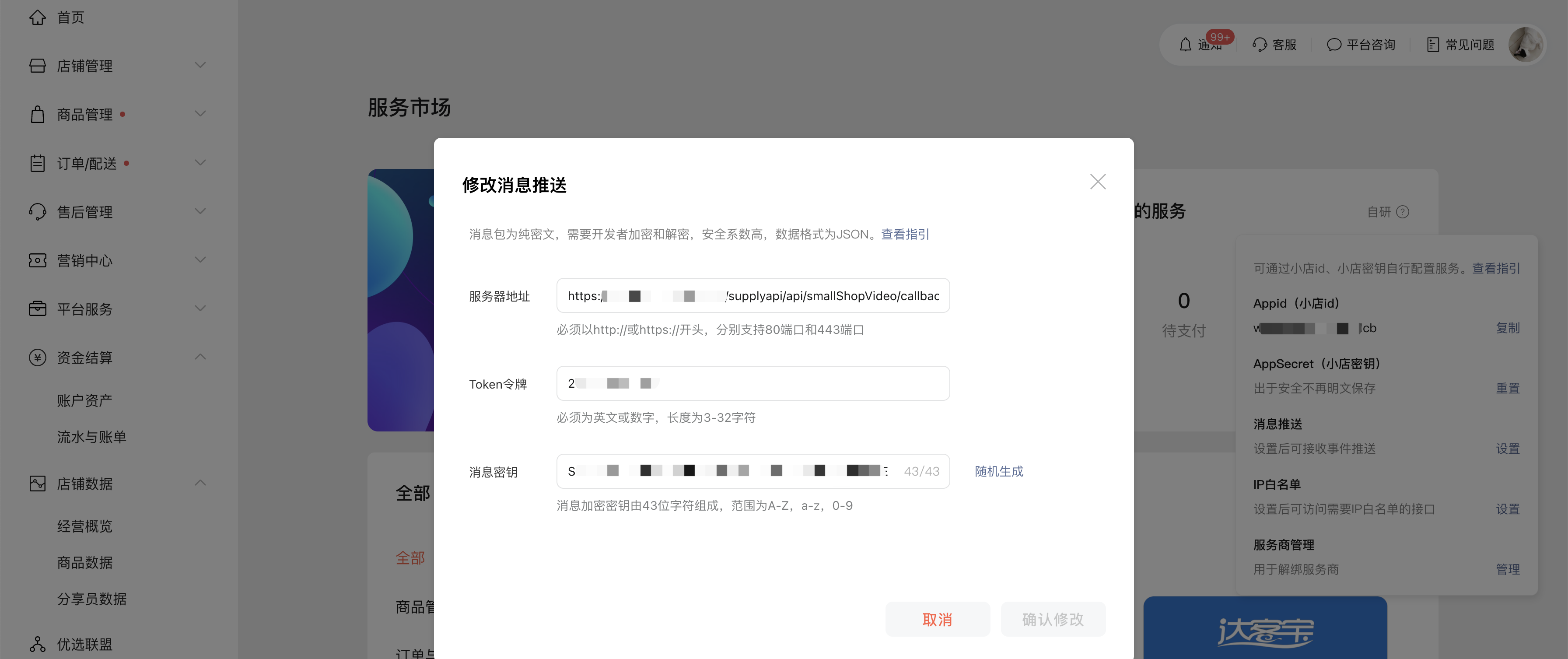Open 账户资产 submenu item
The height and width of the screenshot is (659, 1568).
coord(84,400)
